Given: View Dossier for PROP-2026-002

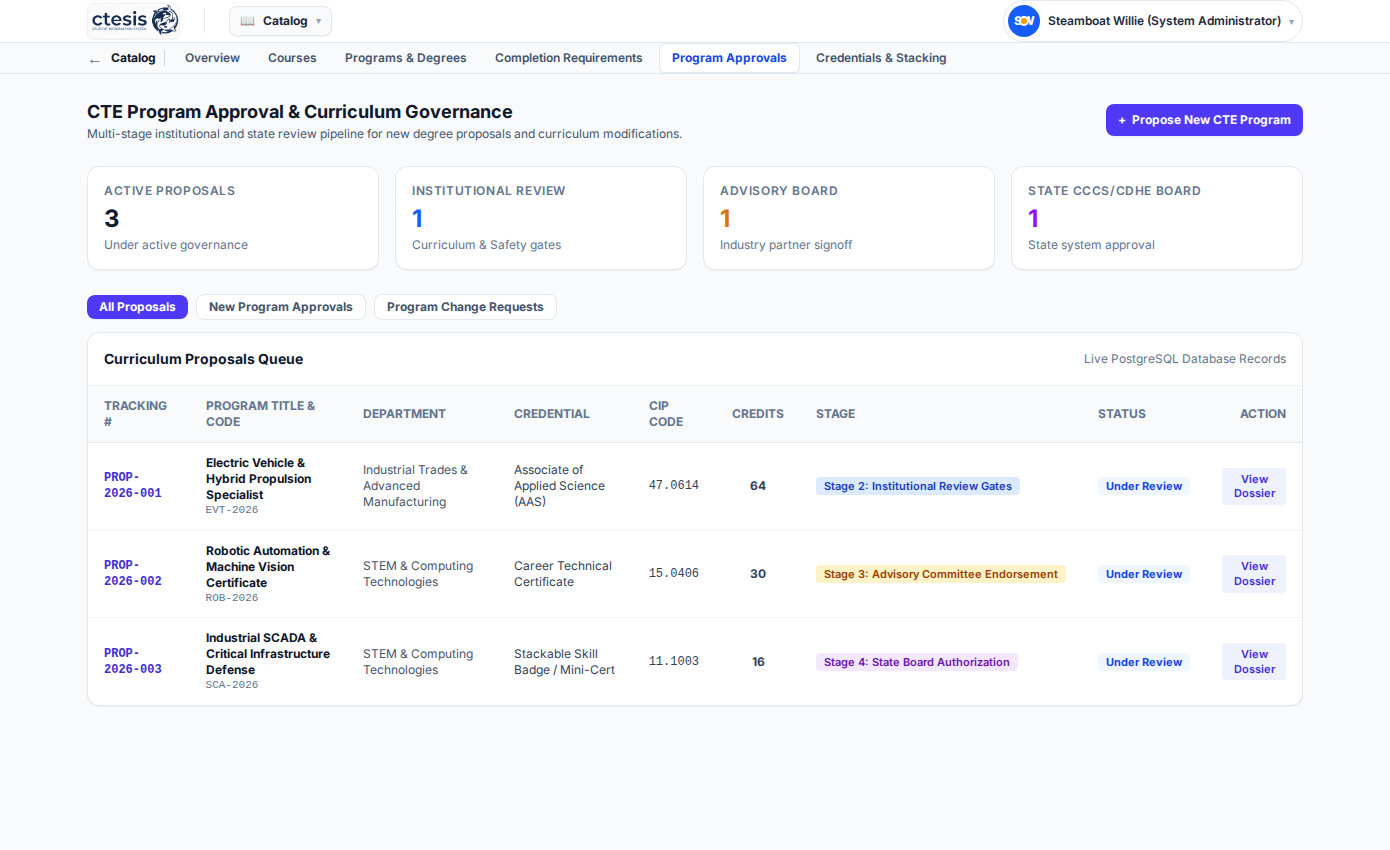Looking at the screenshot, I should pyautogui.click(x=1254, y=574).
